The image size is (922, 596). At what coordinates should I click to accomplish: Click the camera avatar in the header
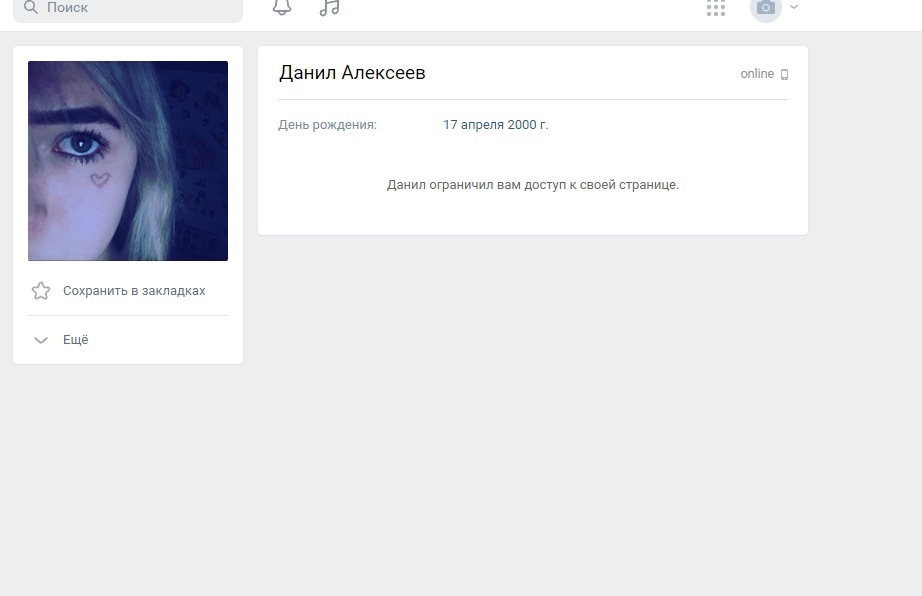click(766, 8)
